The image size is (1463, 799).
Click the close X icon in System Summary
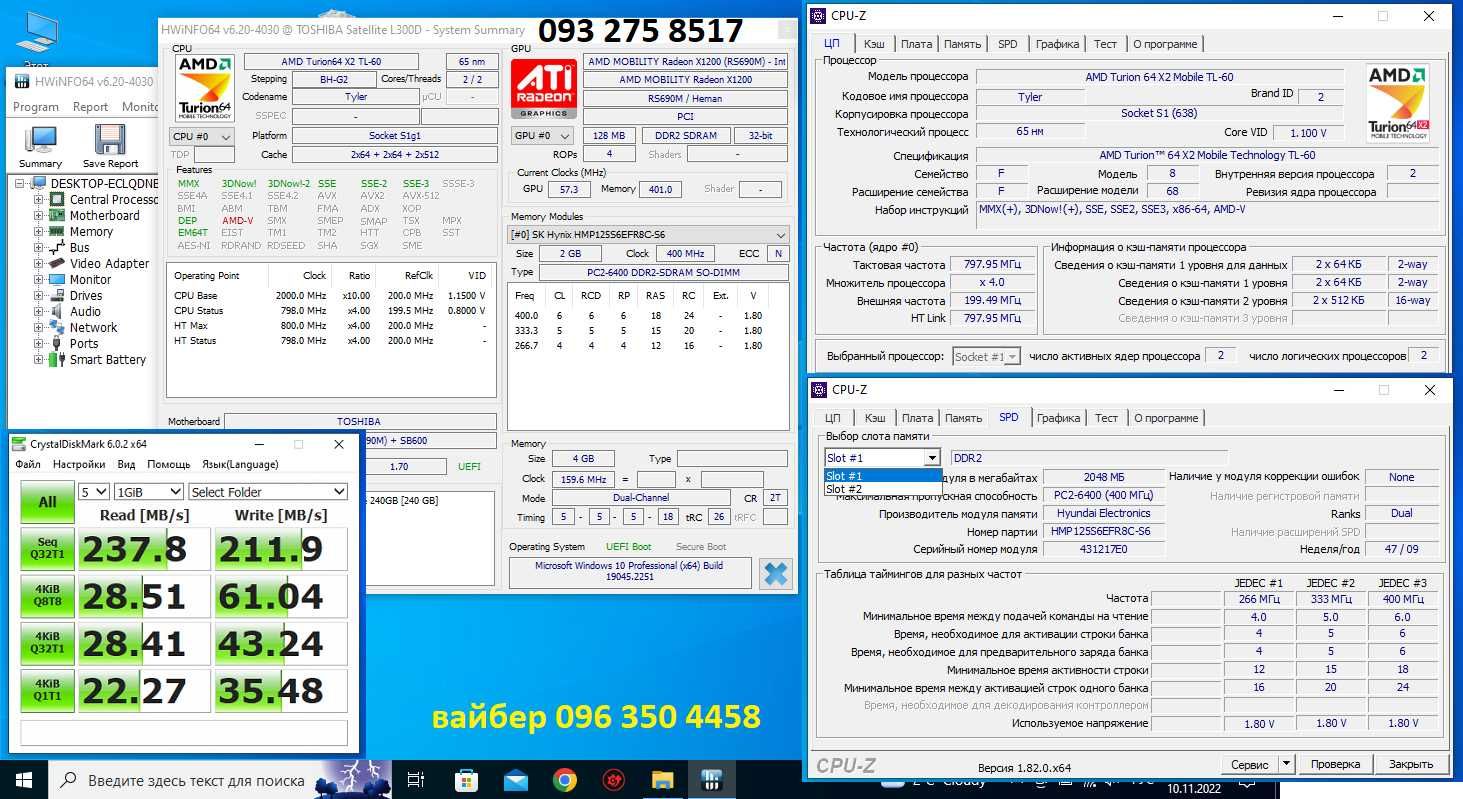point(775,573)
